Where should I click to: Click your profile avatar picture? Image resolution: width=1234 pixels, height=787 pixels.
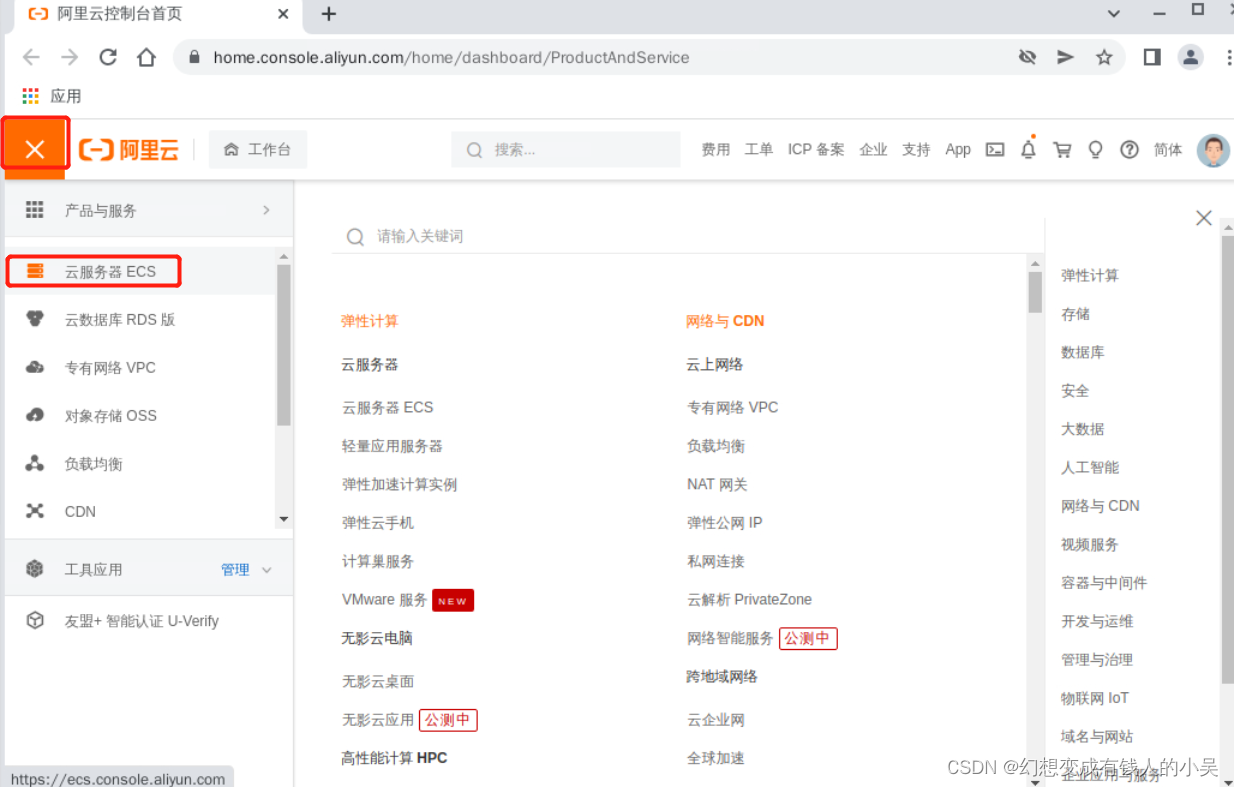(x=1211, y=149)
